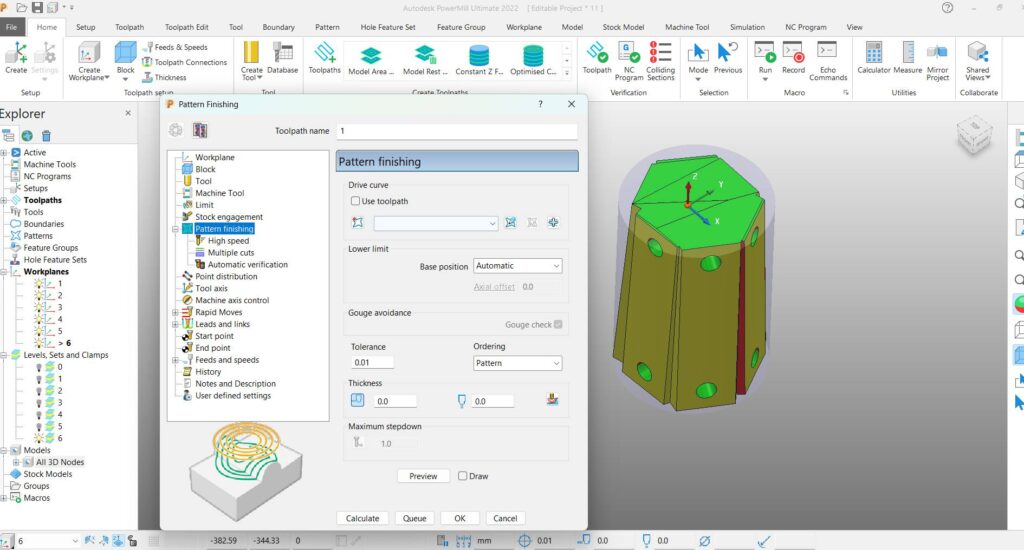Select Constant Z Finishing strategy
The width and height of the screenshot is (1024, 550).
pos(479,61)
